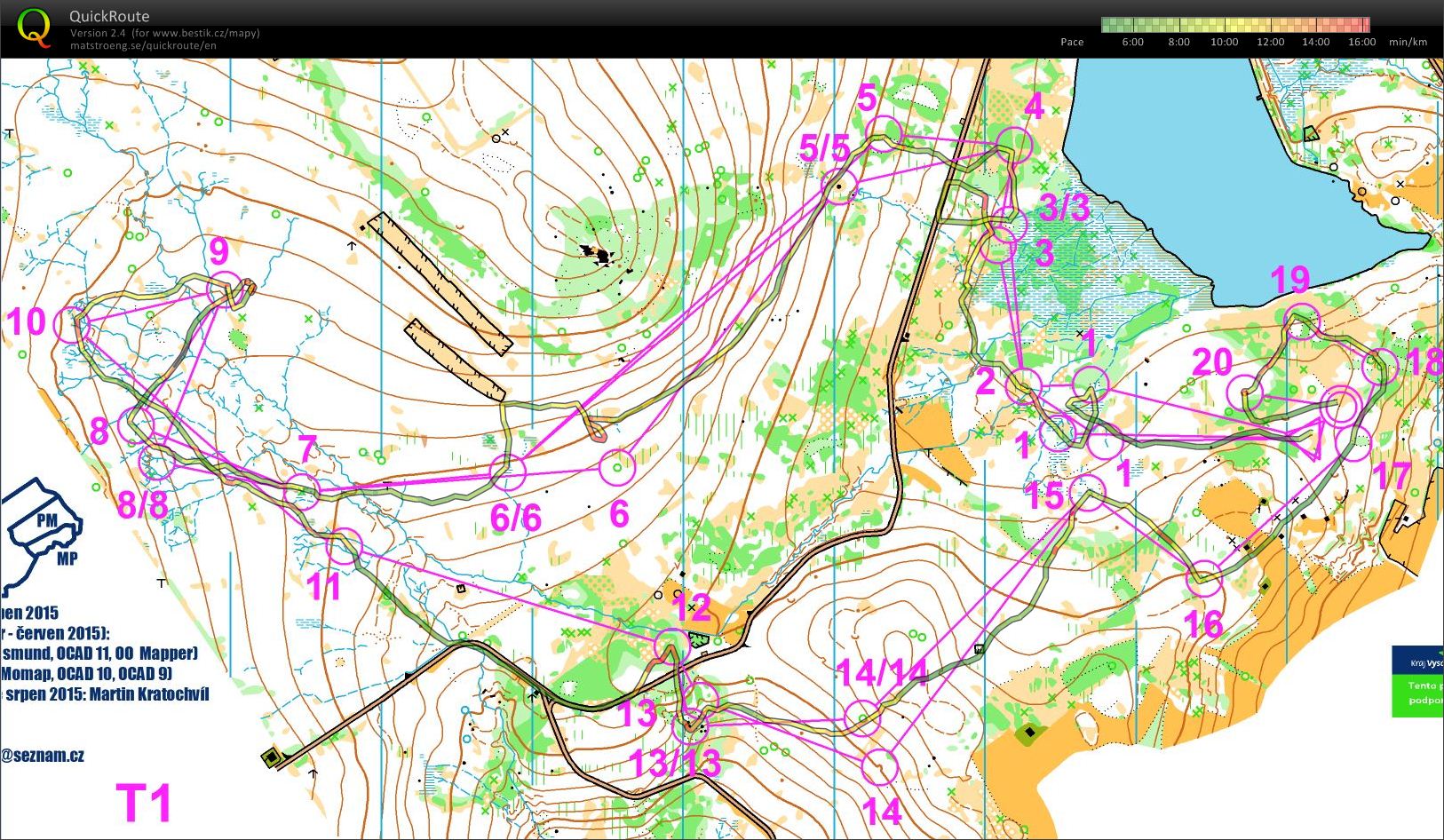Click control circle 15 on the map
The height and width of the screenshot is (840, 1444).
(1087, 493)
